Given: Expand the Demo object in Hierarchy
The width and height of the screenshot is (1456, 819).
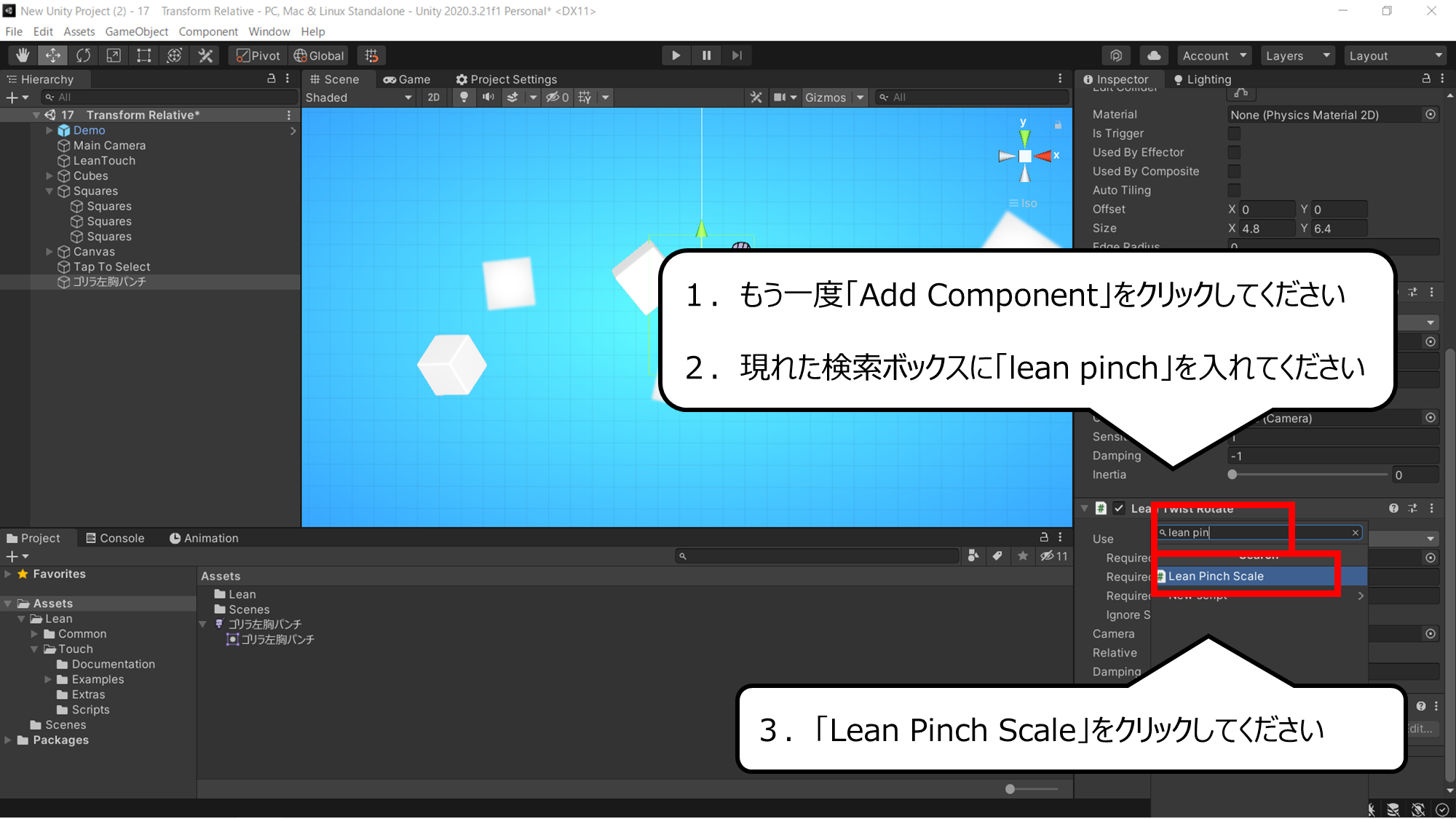Looking at the screenshot, I should [x=50, y=130].
